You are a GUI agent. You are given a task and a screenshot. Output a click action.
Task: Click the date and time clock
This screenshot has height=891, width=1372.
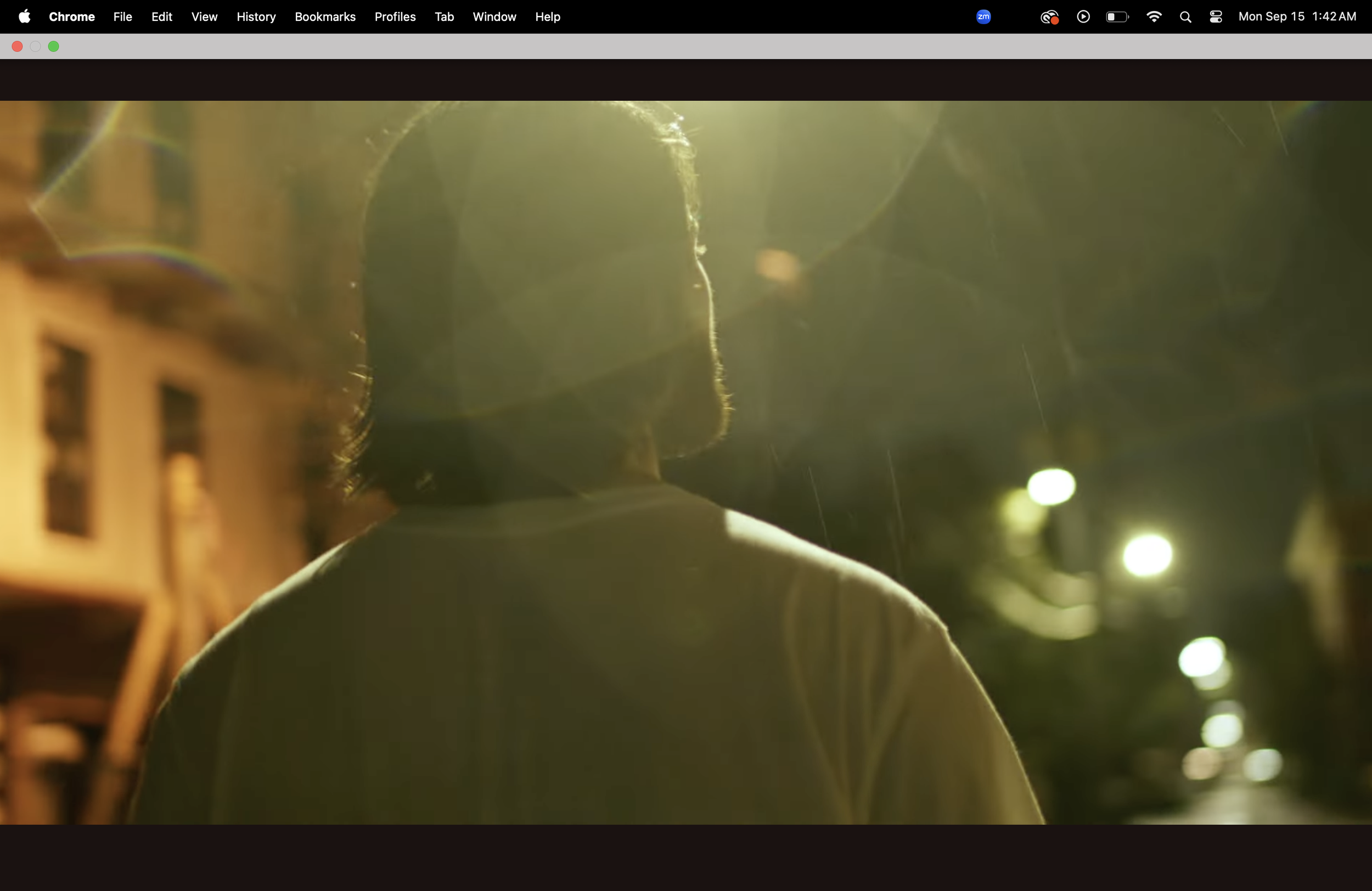point(1296,16)
